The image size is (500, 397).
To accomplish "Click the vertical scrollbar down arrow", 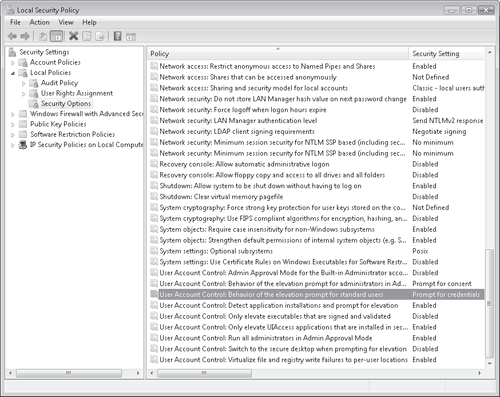I will point(489,363).
